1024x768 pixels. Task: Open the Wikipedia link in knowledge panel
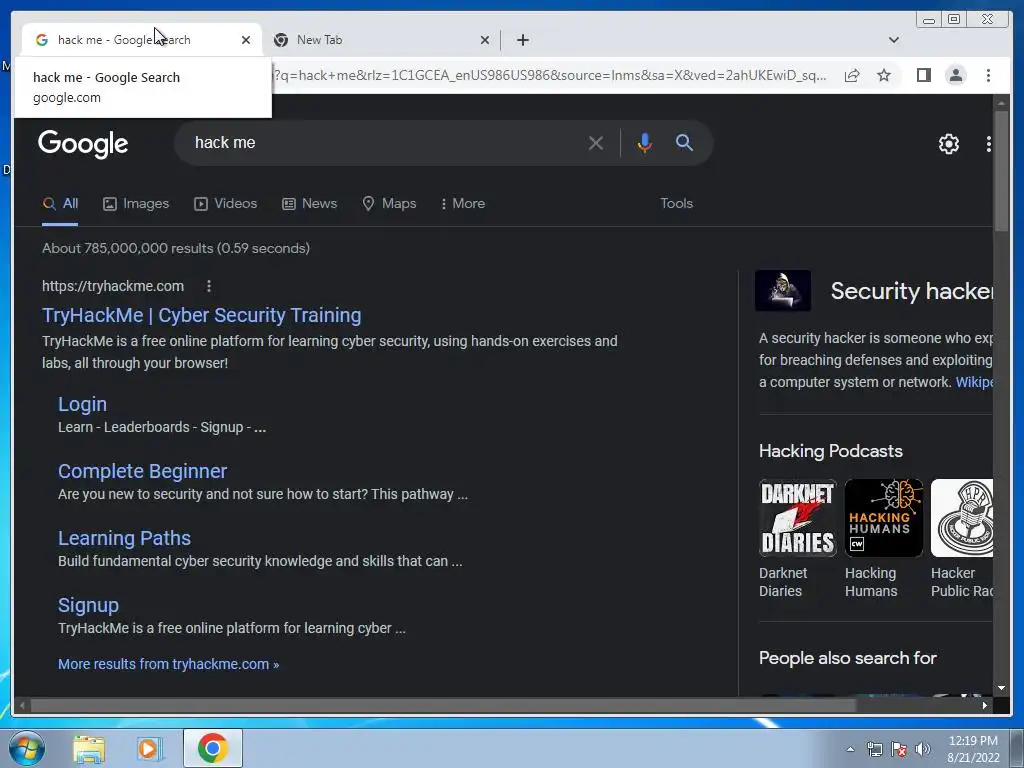974,382
